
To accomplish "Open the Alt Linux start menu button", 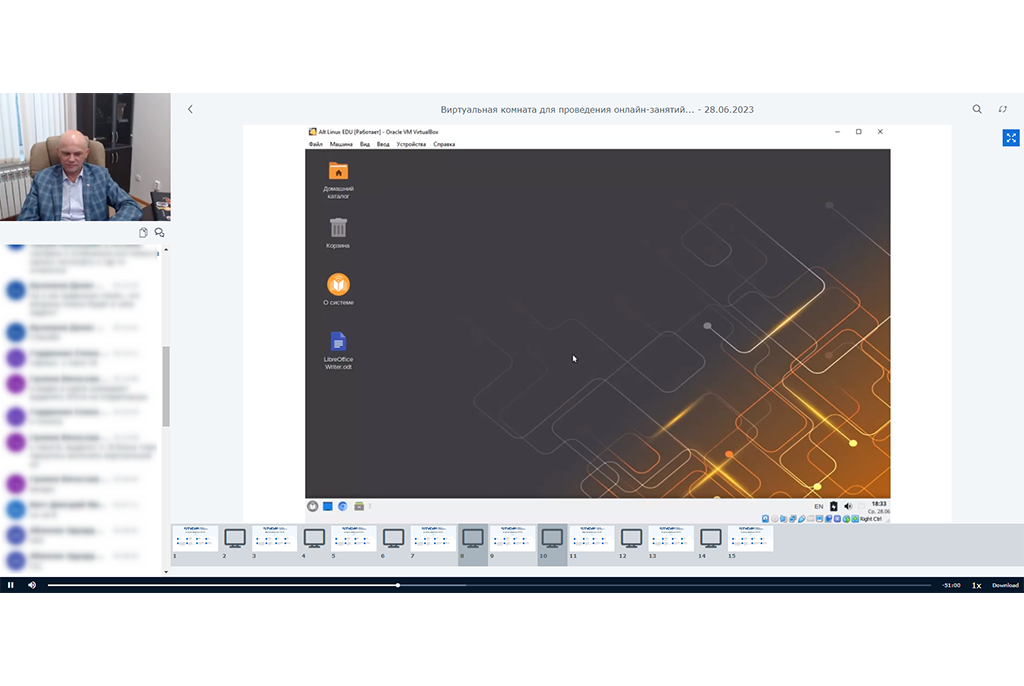I will tap(313, 506).
